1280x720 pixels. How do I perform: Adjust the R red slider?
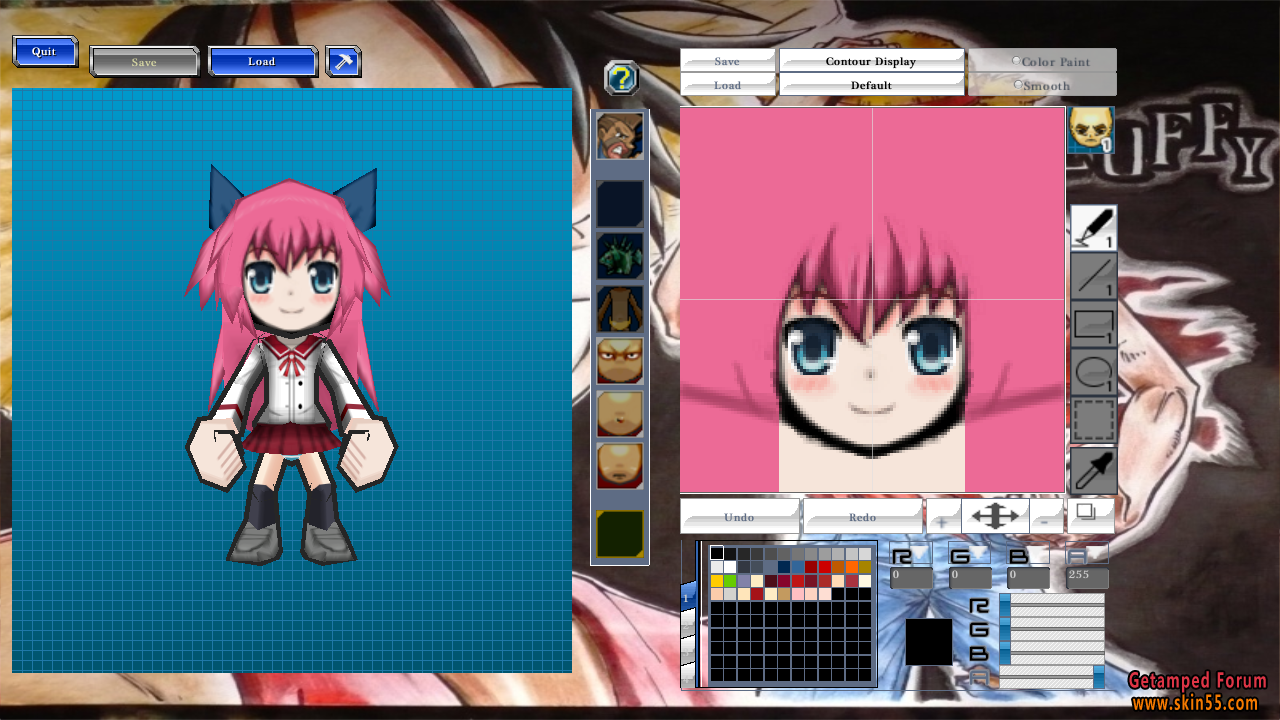(x=1052, y=605)
